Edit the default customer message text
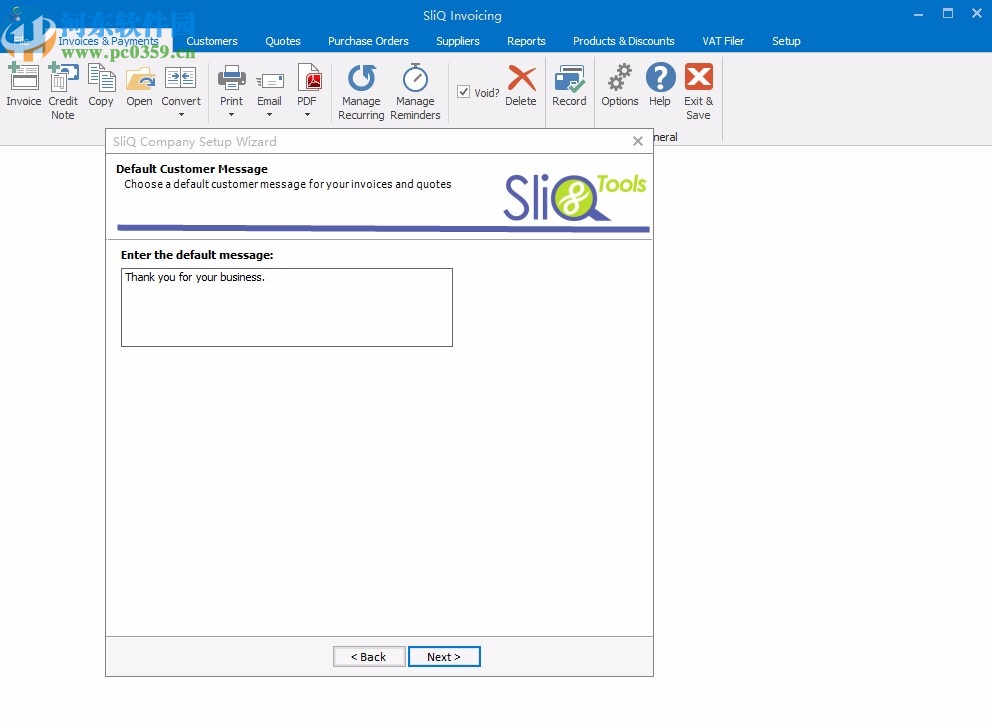The image size is (992, 722). (286, 307)
